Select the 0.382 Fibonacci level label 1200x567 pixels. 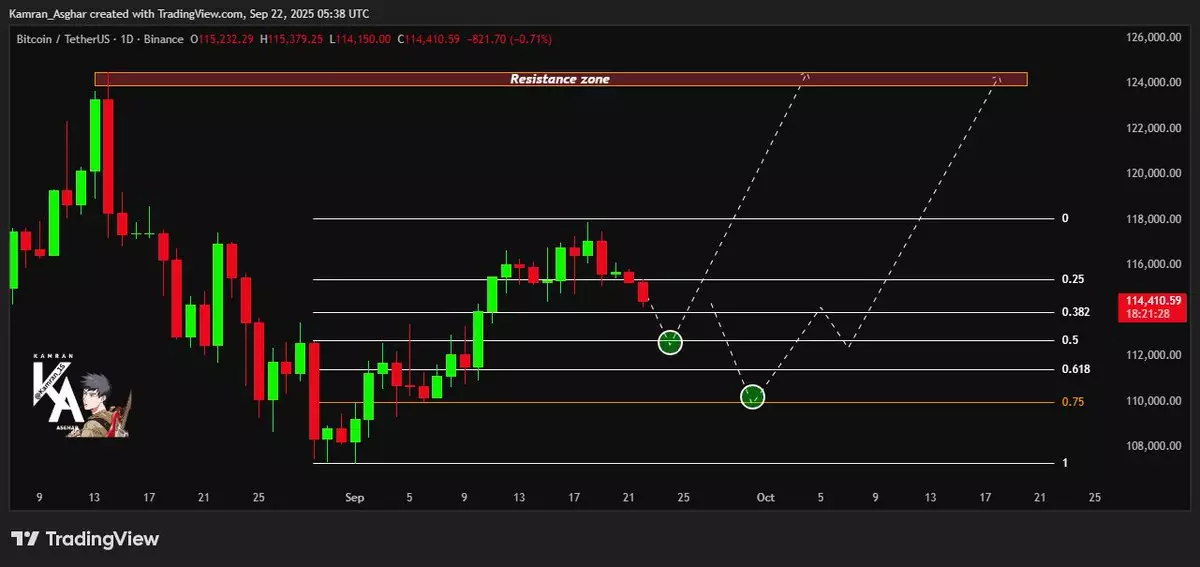pyautogui.click(x=1076, y=312)
